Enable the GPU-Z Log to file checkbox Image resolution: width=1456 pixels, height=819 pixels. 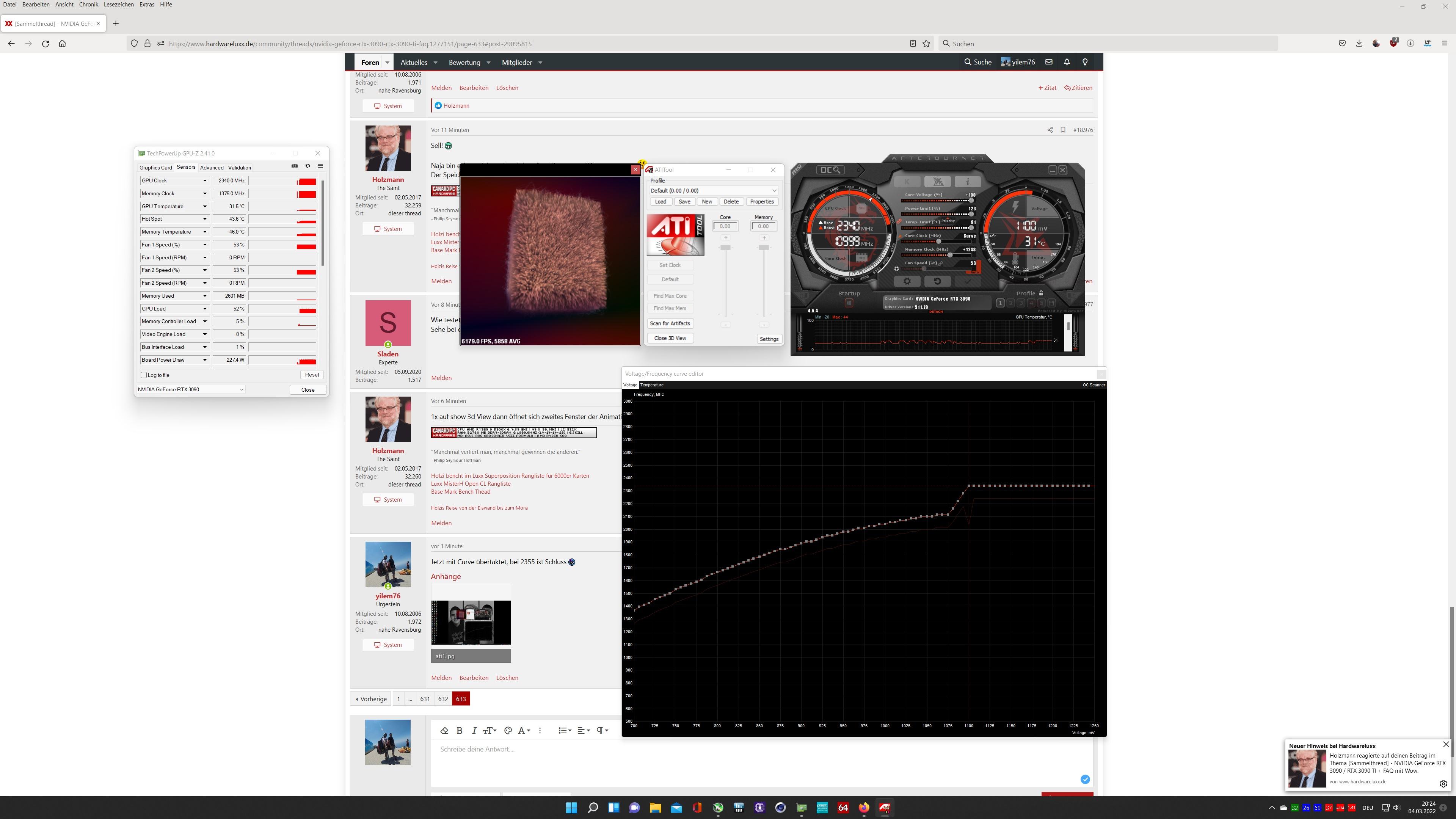pyautogui.click(x=144, y=375)
